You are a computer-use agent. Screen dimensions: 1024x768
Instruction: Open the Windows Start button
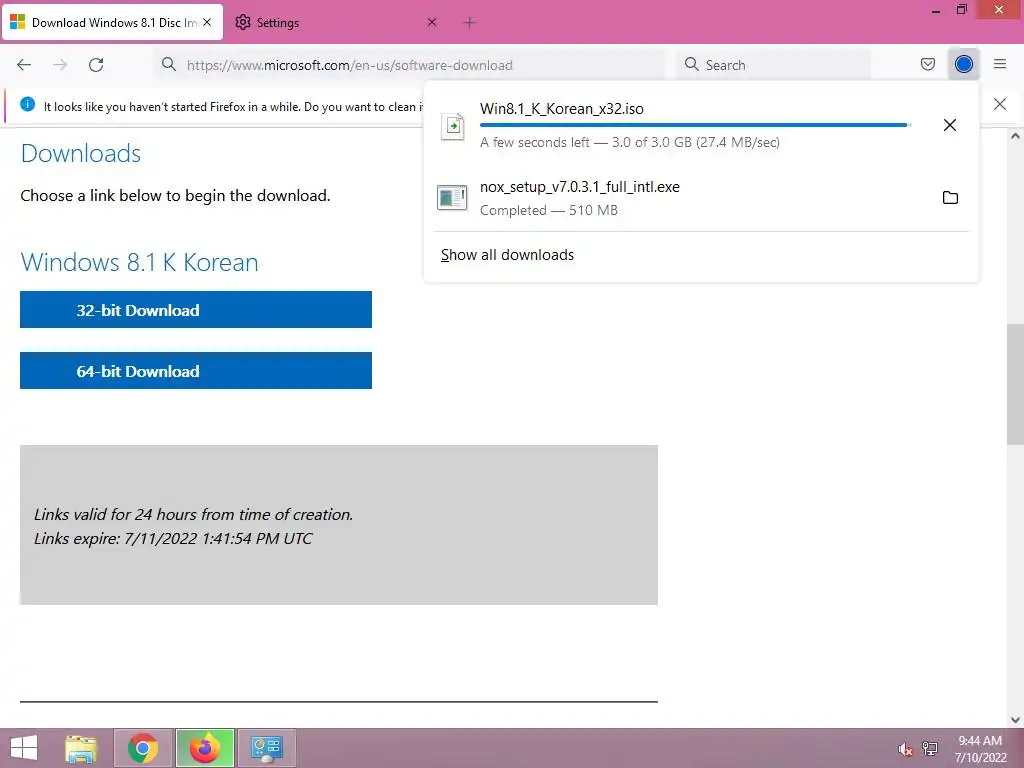coord(24,748)
